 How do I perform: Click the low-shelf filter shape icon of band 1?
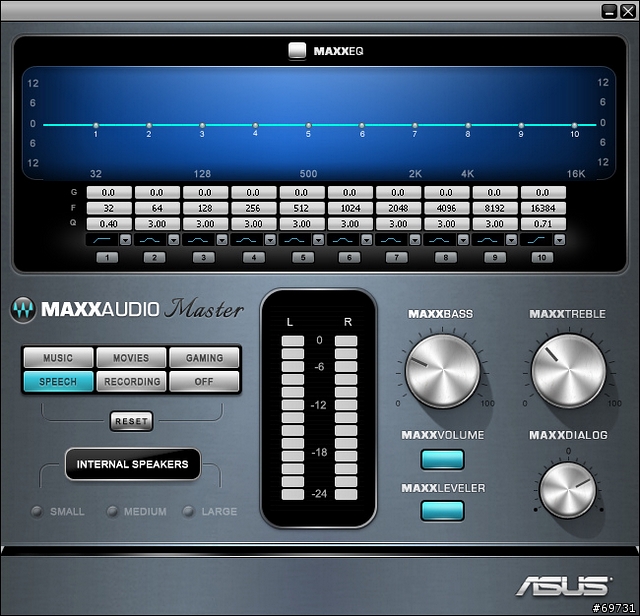coord(102,240)
